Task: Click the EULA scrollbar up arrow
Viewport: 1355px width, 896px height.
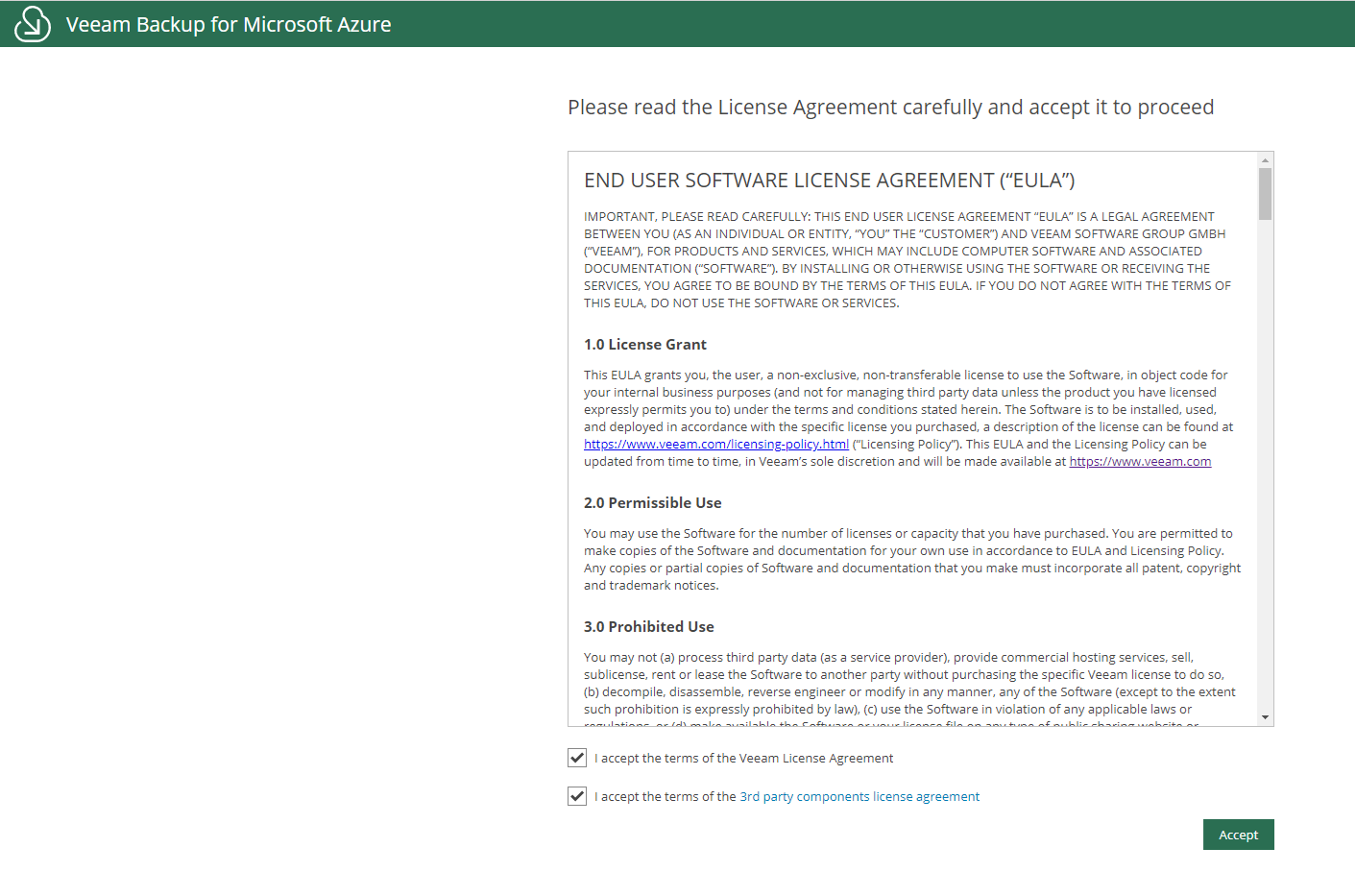Action: (1265, 159)
